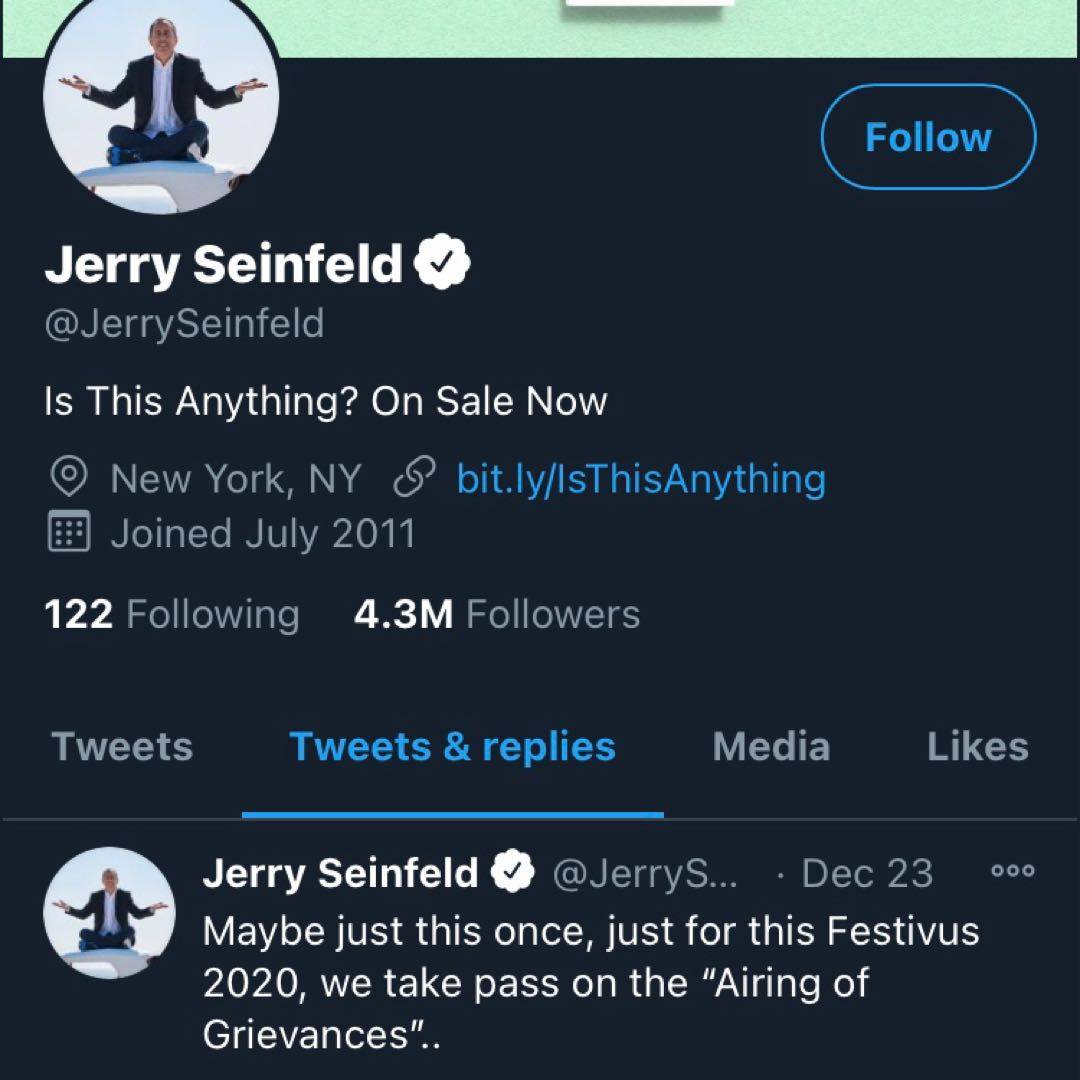
Task: Click the calendar icon beside Joined date
Action: click(x=68, y=533)
